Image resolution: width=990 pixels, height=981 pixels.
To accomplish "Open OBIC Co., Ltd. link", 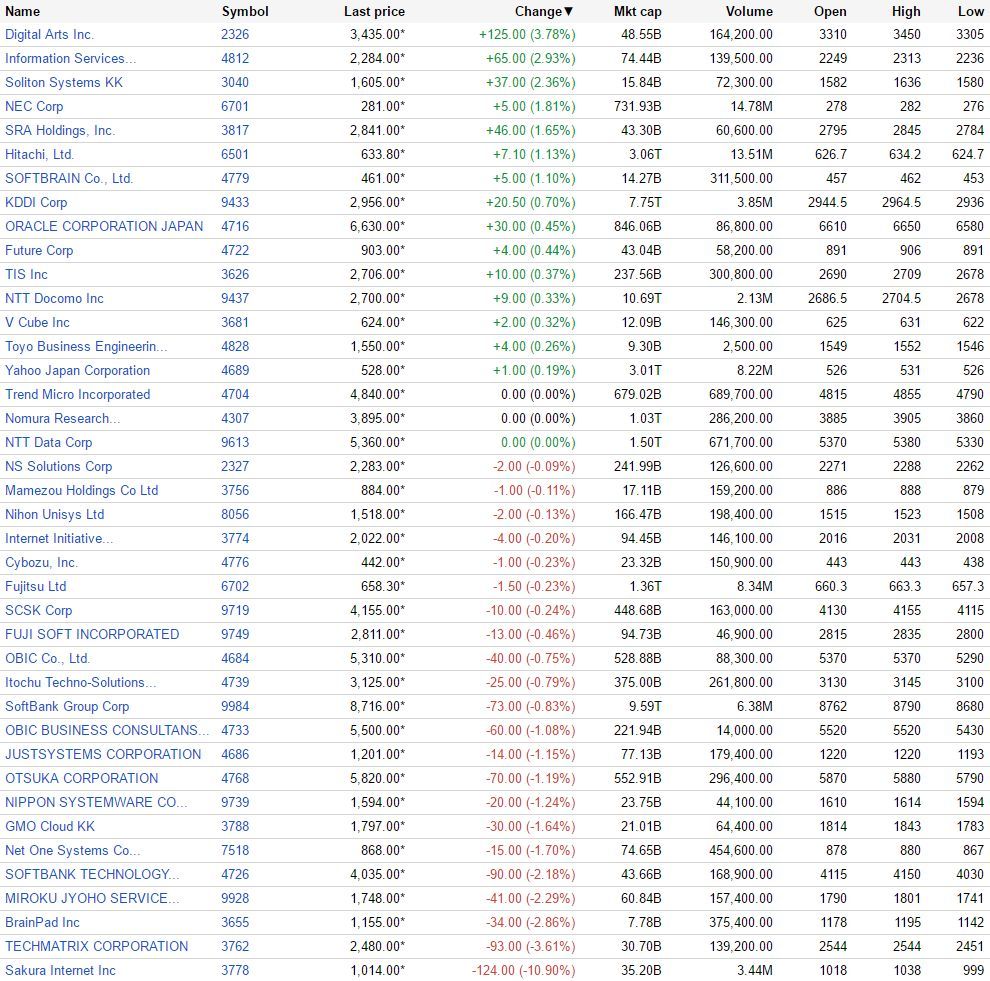I will coord(47,658).
